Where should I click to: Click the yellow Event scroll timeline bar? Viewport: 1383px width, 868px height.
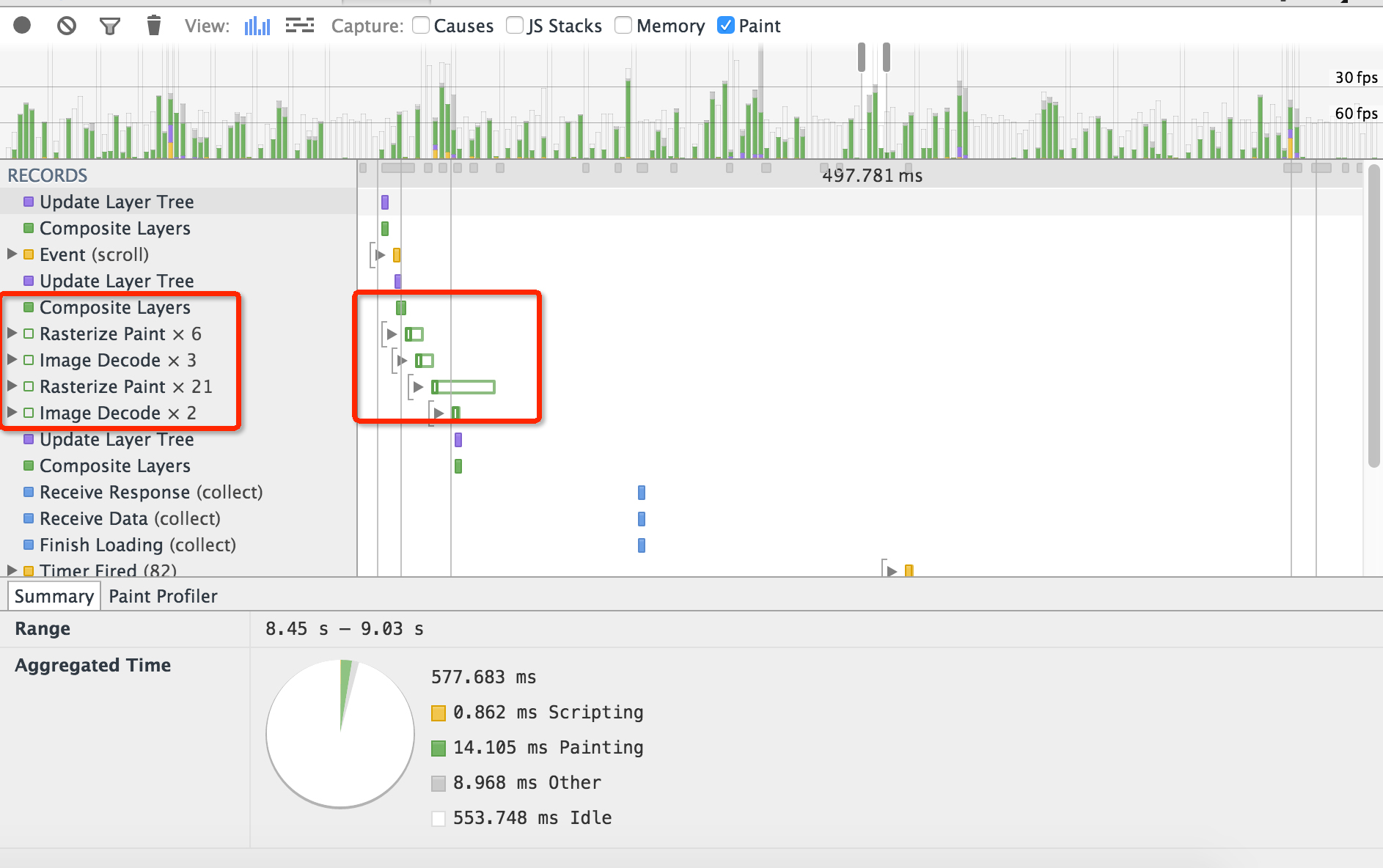[397, 255]
